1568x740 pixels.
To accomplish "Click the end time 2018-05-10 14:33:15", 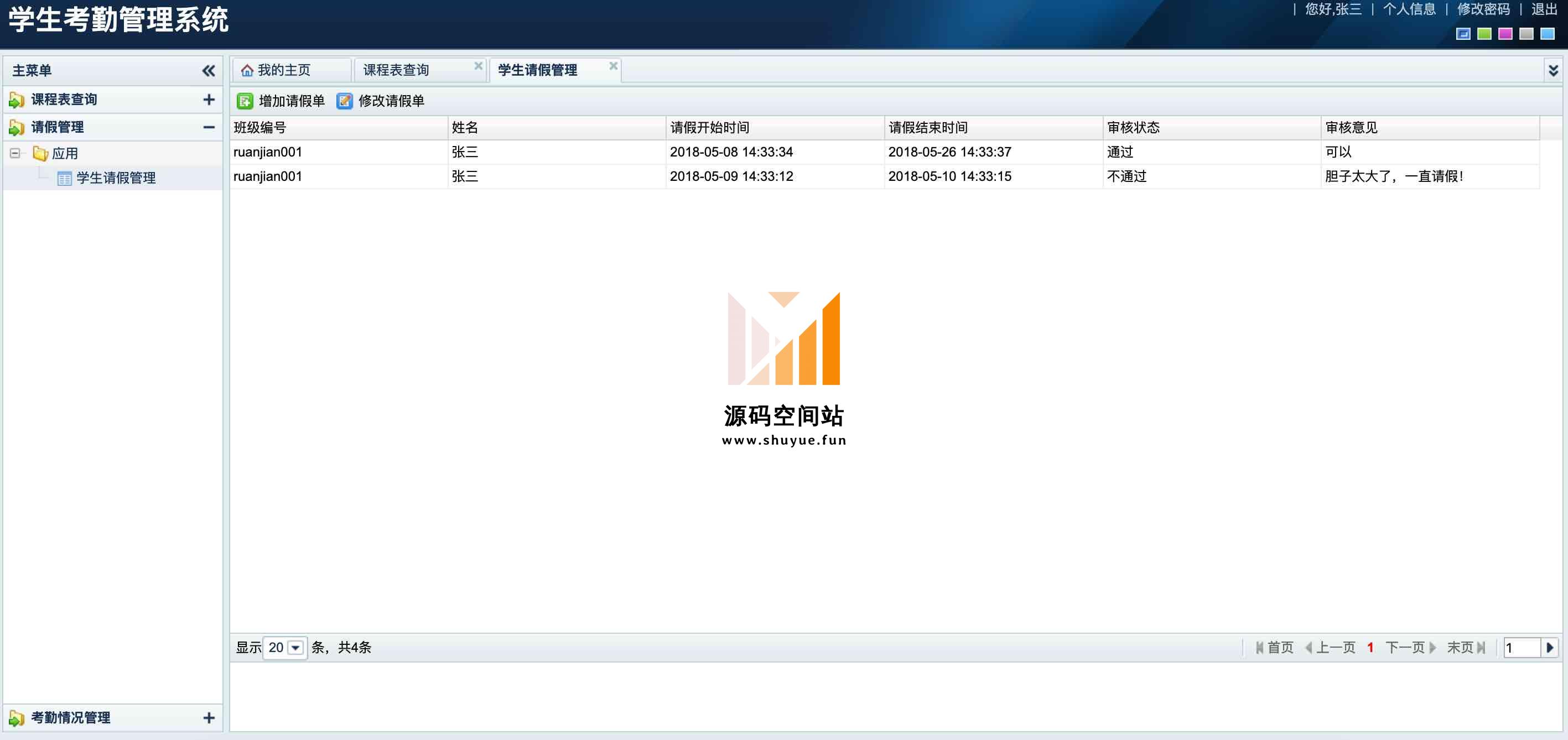I will coord(949,176).
